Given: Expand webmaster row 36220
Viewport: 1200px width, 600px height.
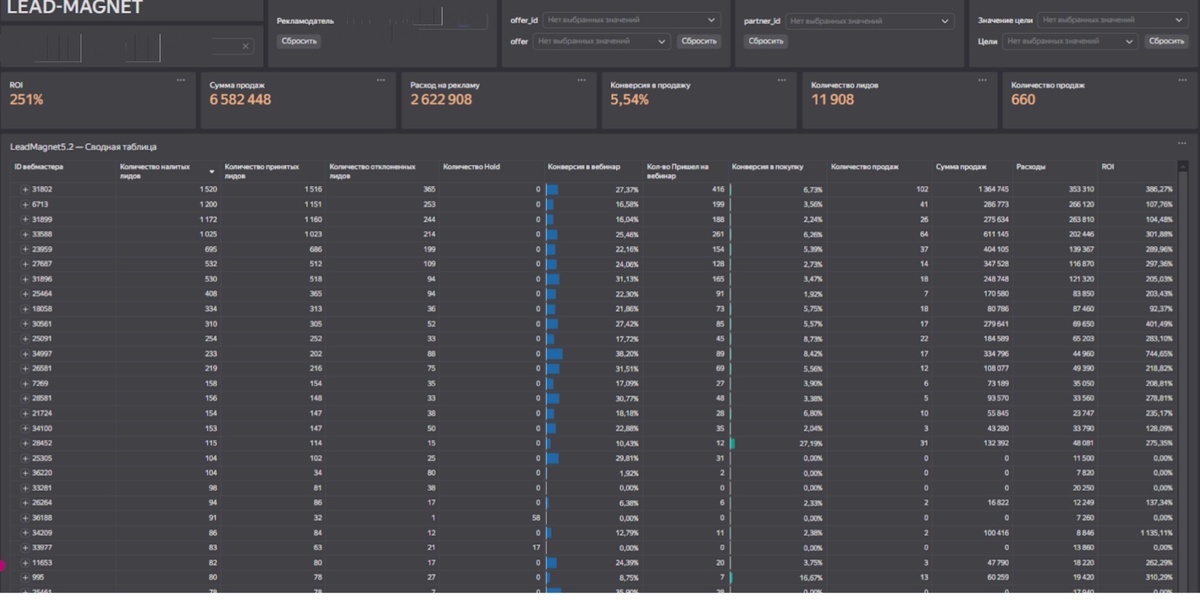Looking at the screenshot, I should click(x=25, y=473).
